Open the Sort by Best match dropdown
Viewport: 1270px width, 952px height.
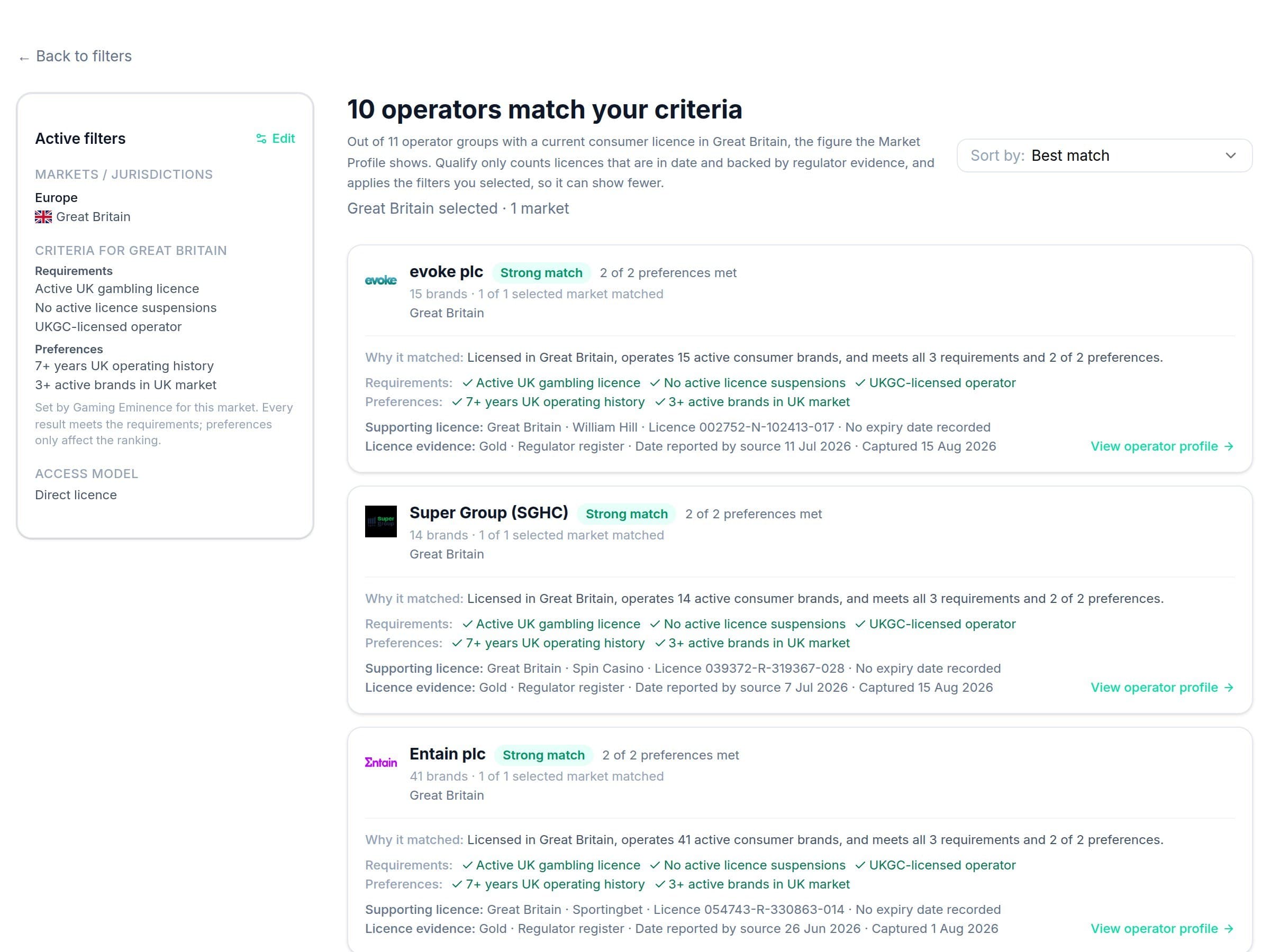pos(1104,155)
